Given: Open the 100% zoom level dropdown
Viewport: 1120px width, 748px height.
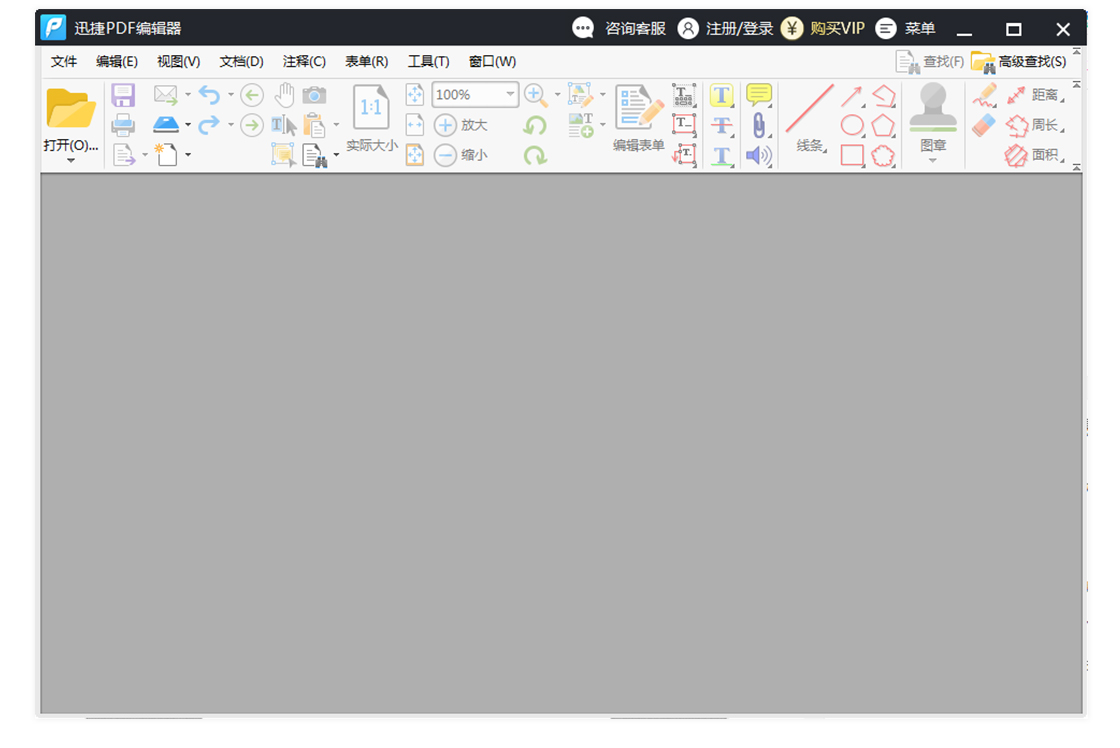Looking at the screenshot, I should tap(510, 94).
